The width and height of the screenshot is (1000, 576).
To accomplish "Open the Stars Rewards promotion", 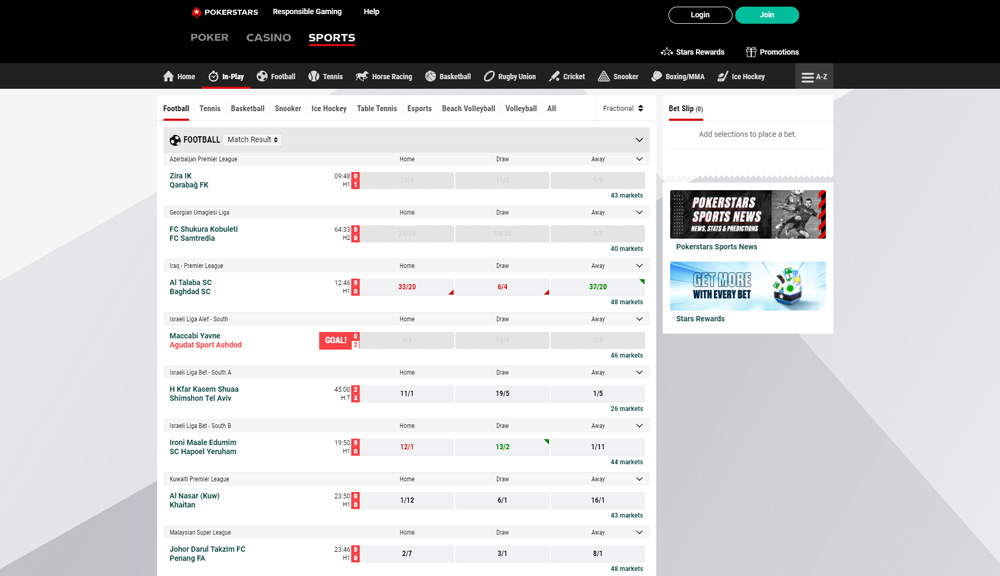I will (748, 286).
